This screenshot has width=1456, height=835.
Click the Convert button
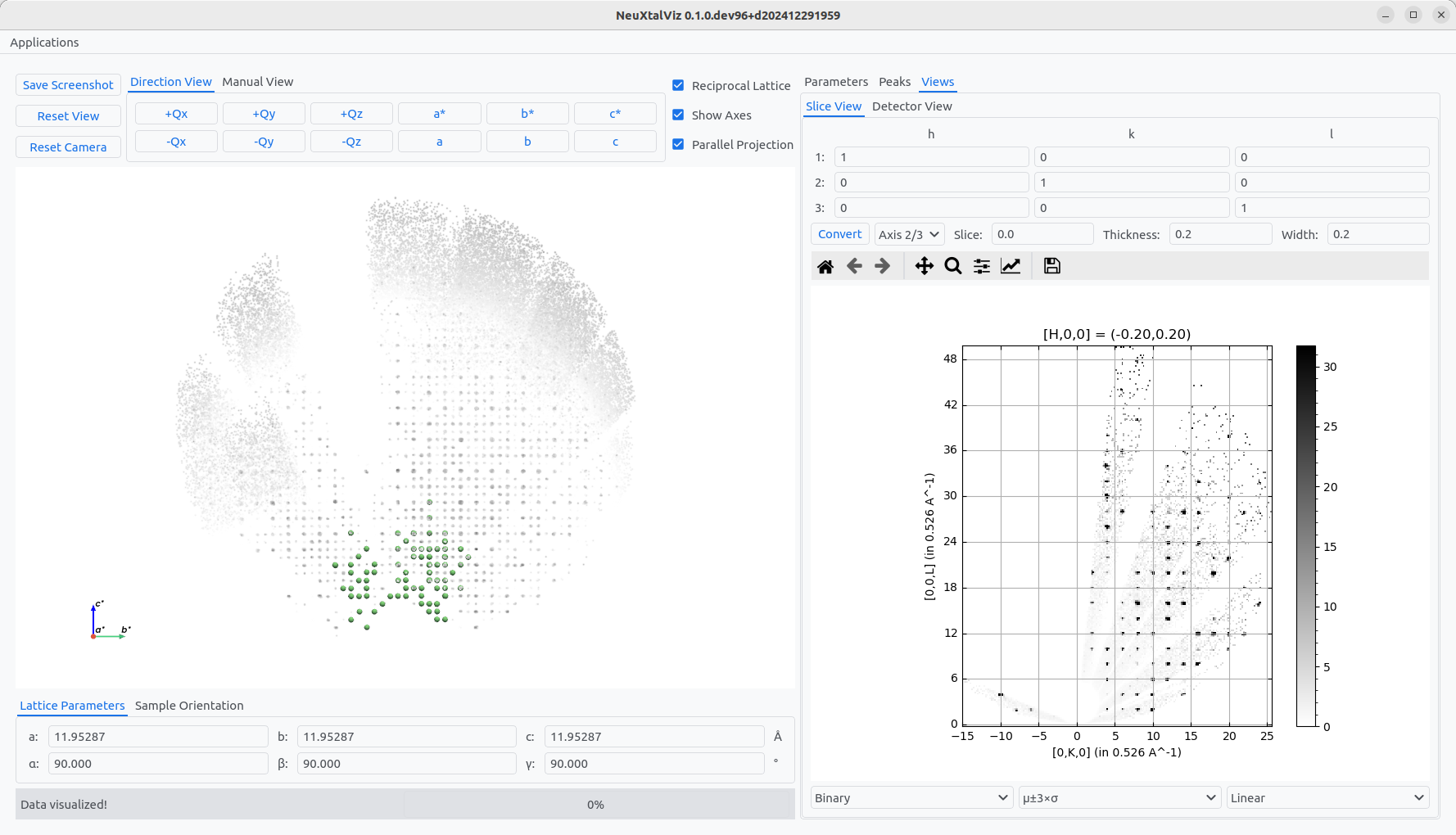coord(839,234)
